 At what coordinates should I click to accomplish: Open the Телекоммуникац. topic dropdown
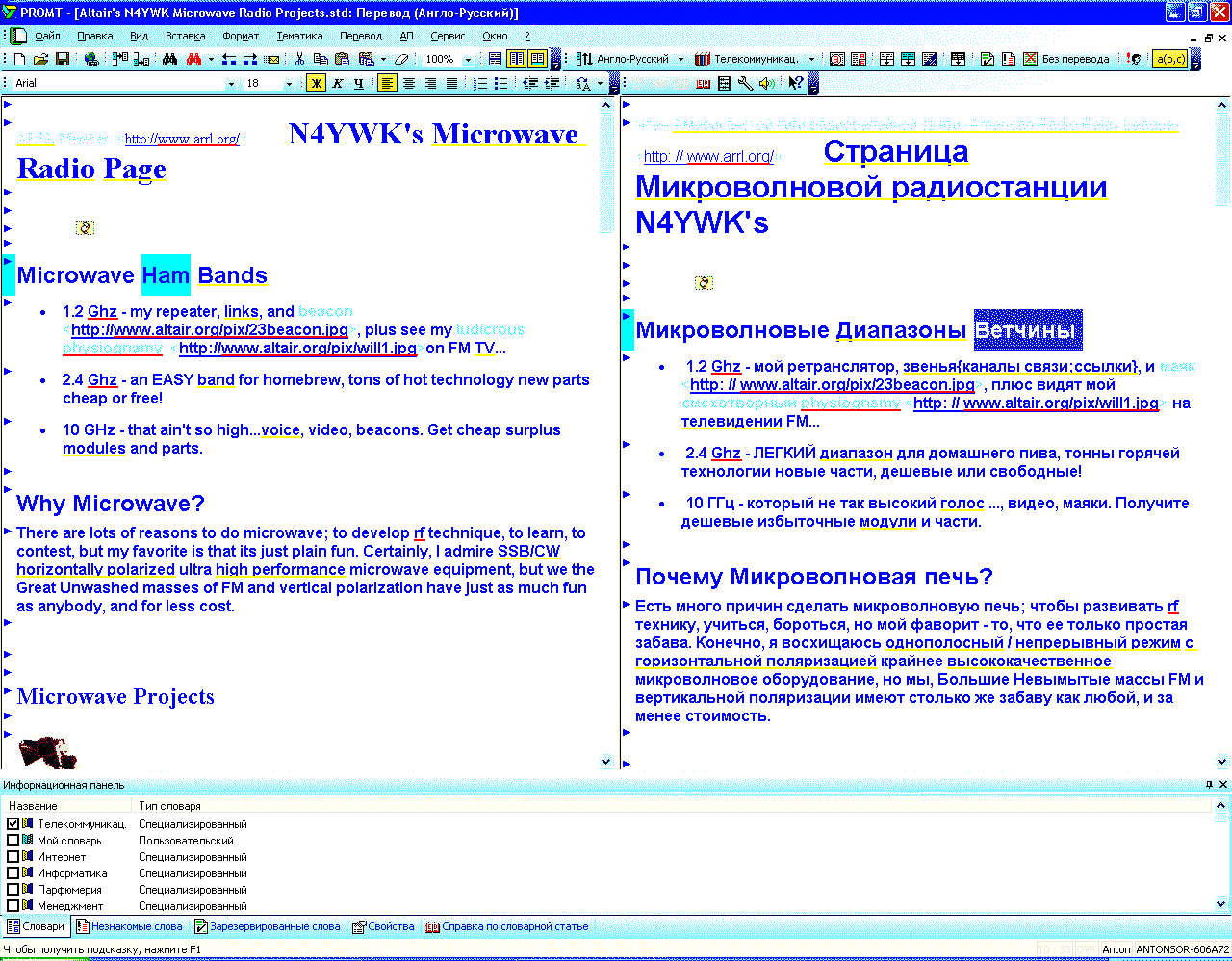point(811,59)
